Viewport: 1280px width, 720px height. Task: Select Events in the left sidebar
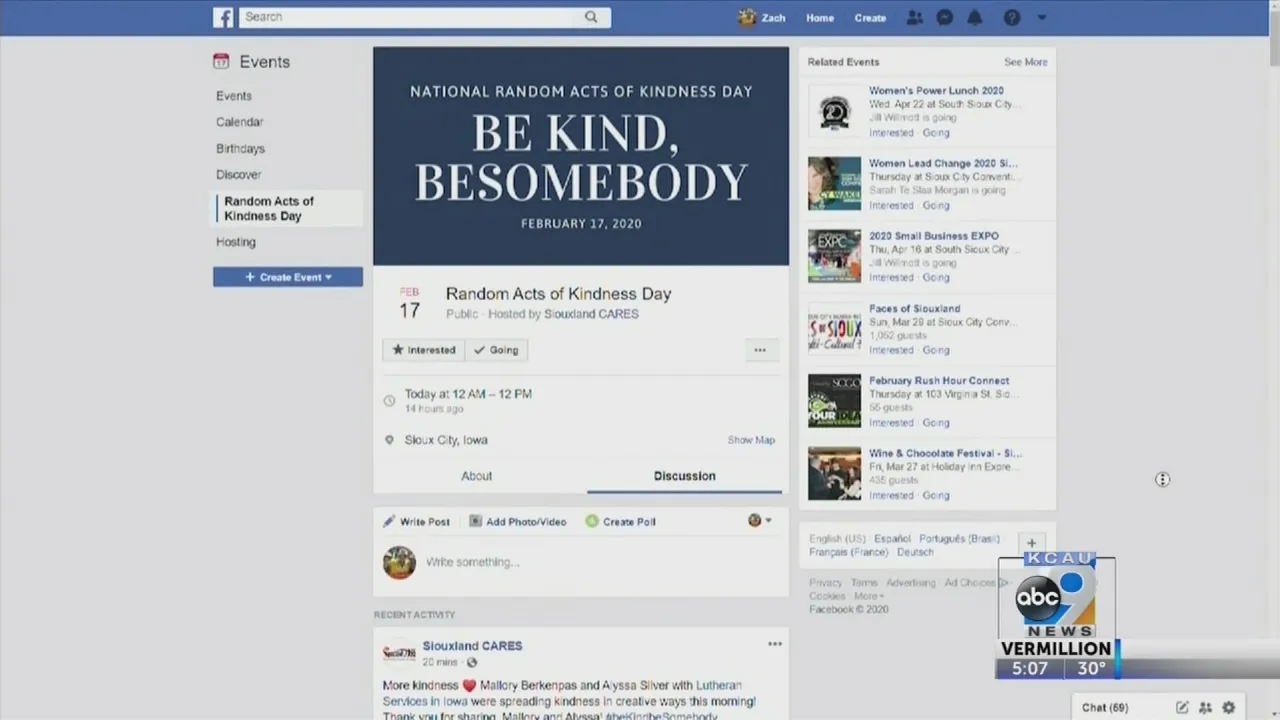pos(234,96)
